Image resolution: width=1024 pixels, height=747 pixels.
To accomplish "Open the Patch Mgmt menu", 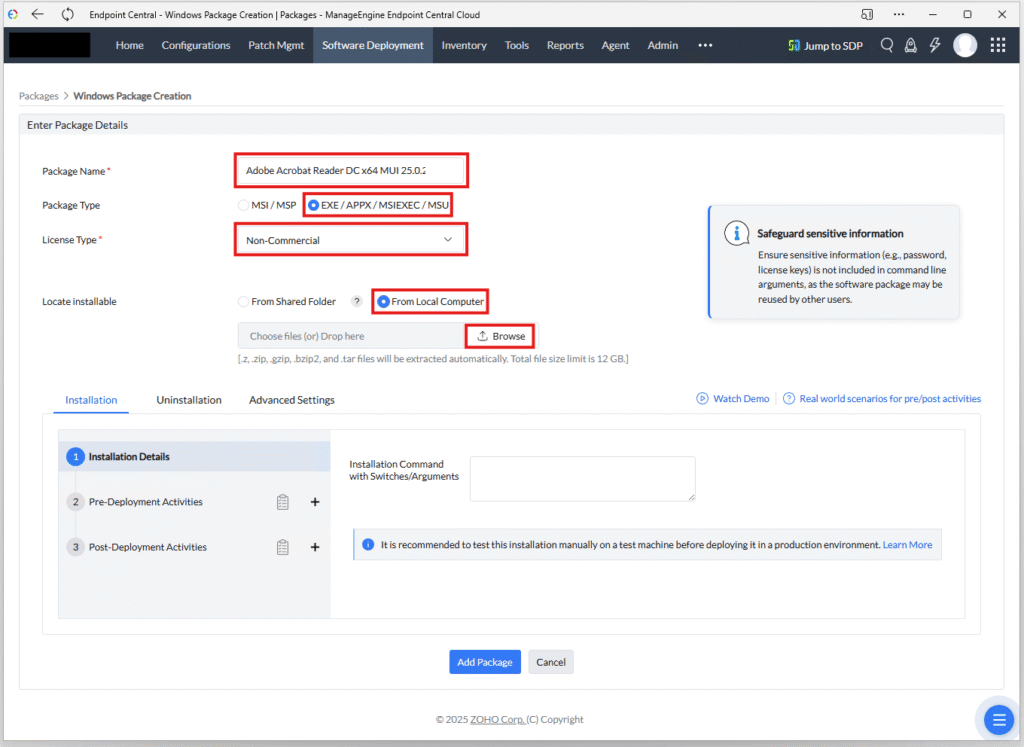I will (276, 45).
